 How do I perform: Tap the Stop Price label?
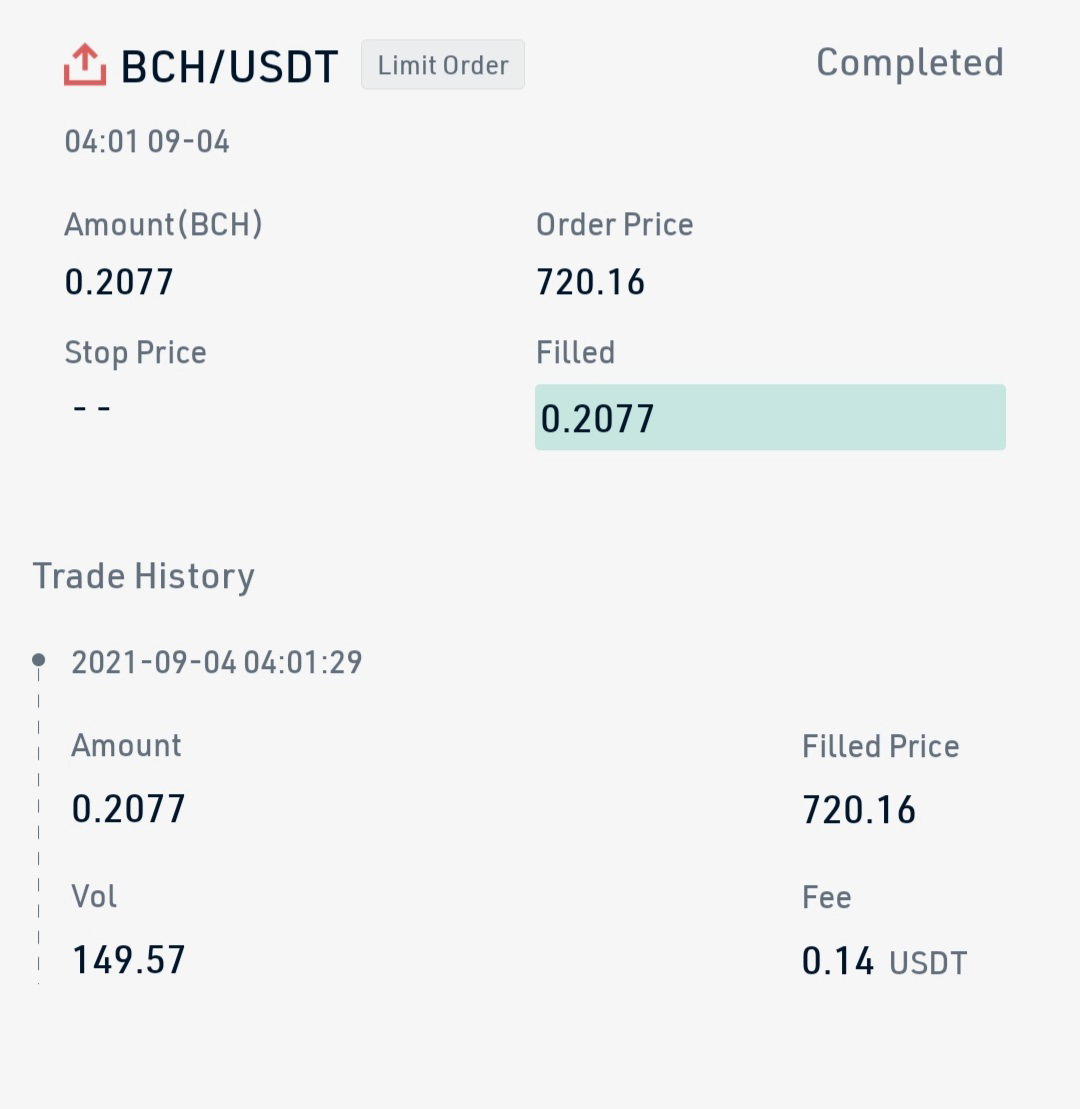[x=135, y=352]
